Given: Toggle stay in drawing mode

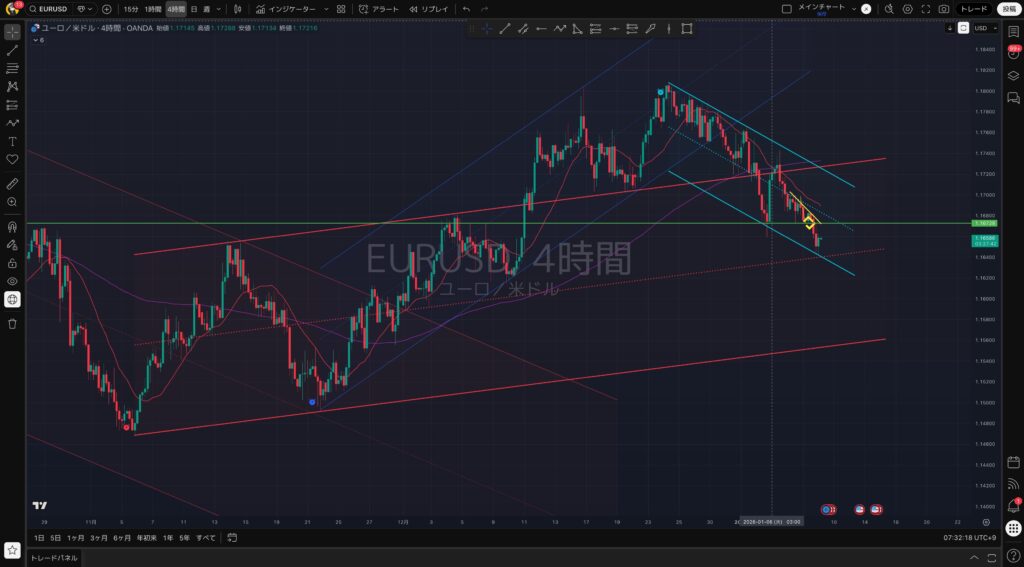Looking at the screenshot, I should click(12, 245).
